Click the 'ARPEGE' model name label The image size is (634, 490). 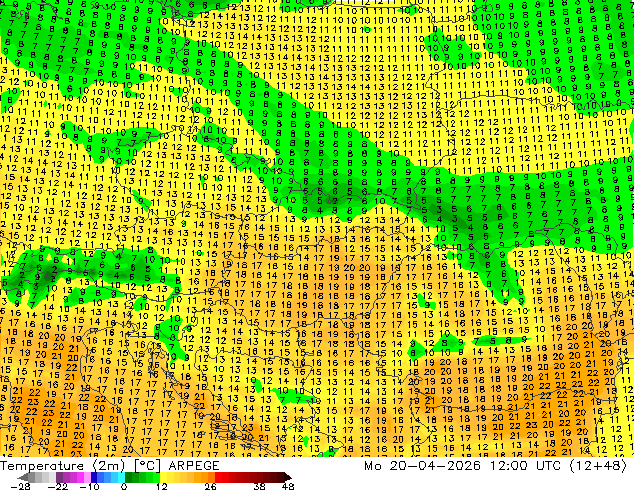pos(194,466)
